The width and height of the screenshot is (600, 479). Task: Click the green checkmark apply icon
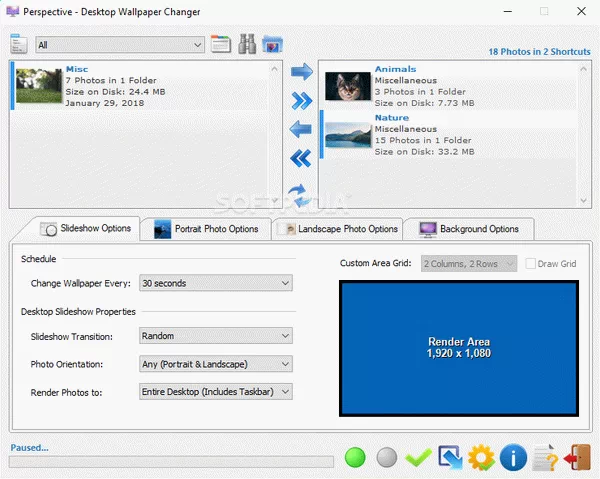(x=418, y=458)
